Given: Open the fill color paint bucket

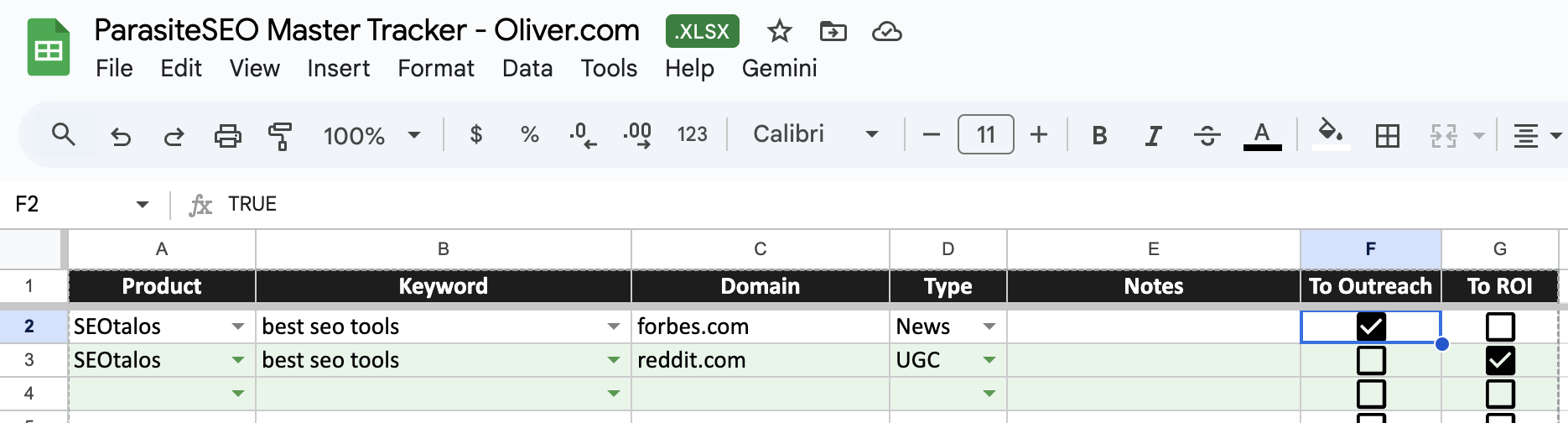Looking at the screenshot, I should pyautogui.click(x=1331, y=133).
